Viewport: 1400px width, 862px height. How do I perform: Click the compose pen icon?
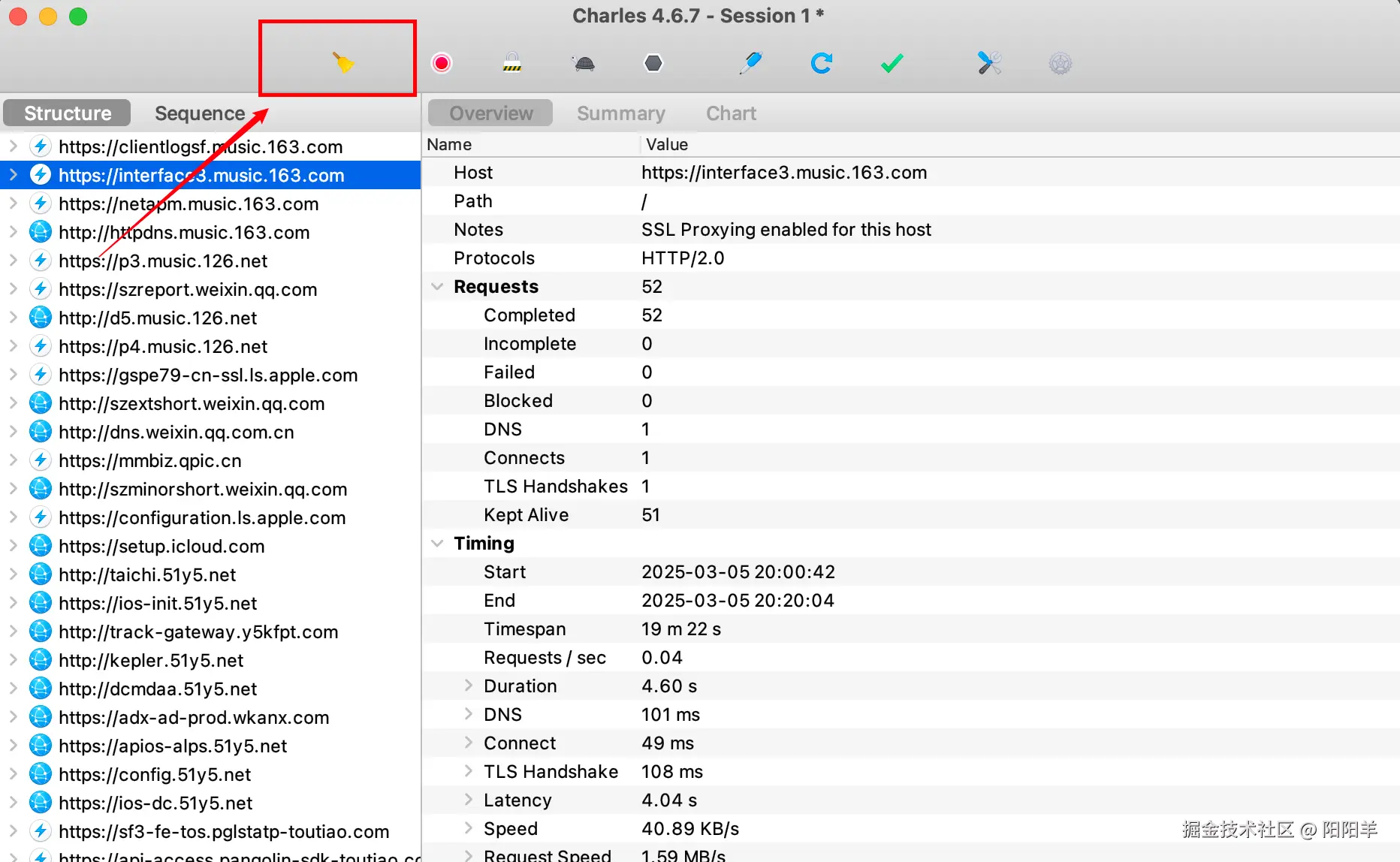pyautogui.click(x=750, y=62)
